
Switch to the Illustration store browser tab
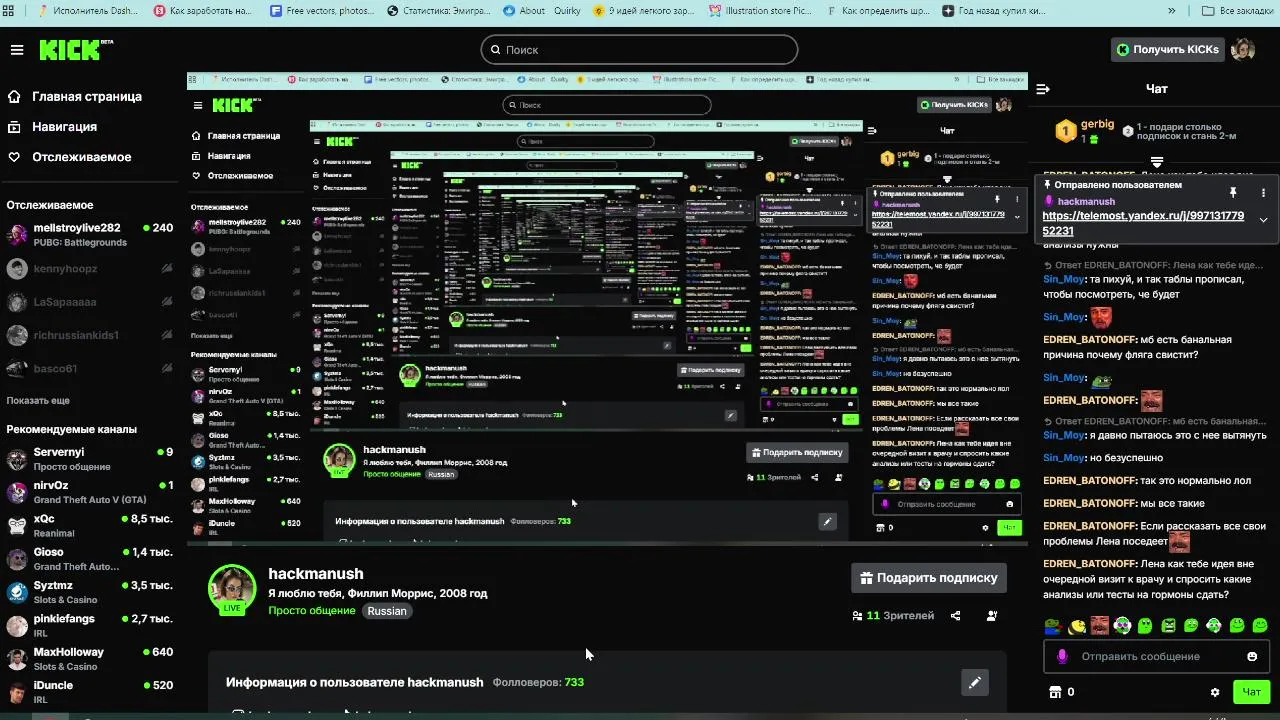click(x=760, y=11)
